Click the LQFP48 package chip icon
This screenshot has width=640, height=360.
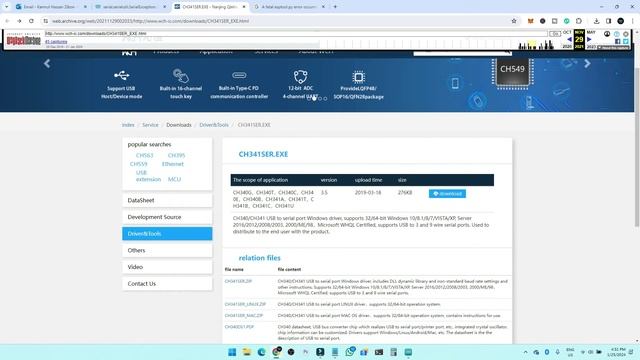coord(358,77)
